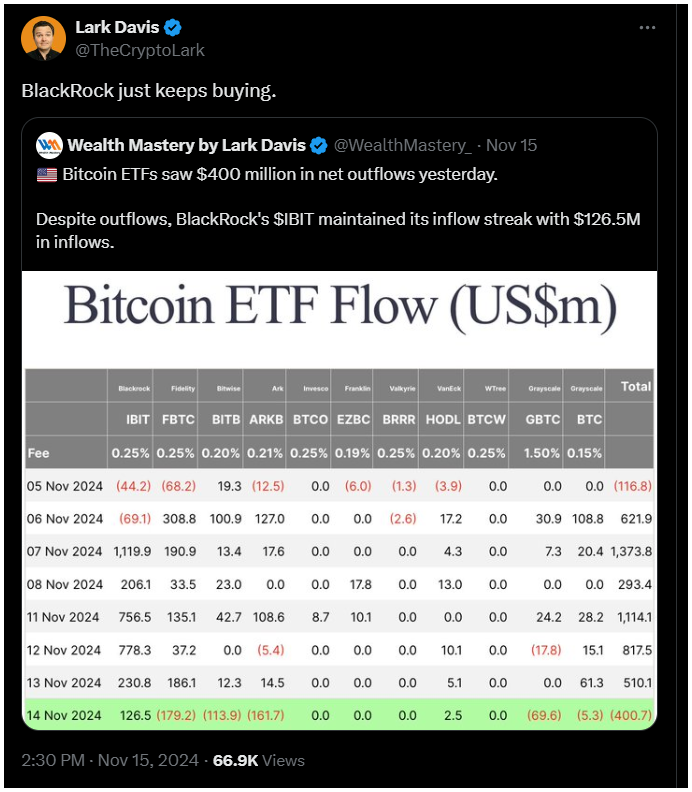
Task: Click the IBIT column header
Action: point(138,419)
